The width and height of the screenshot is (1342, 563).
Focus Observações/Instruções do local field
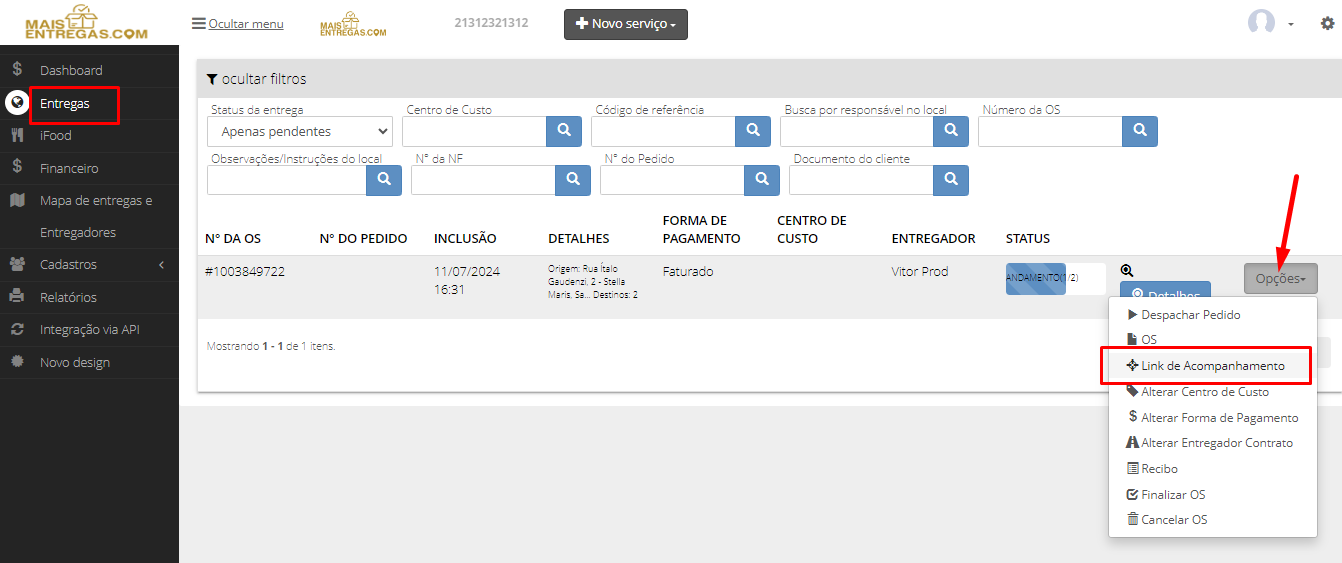(287, 180)
